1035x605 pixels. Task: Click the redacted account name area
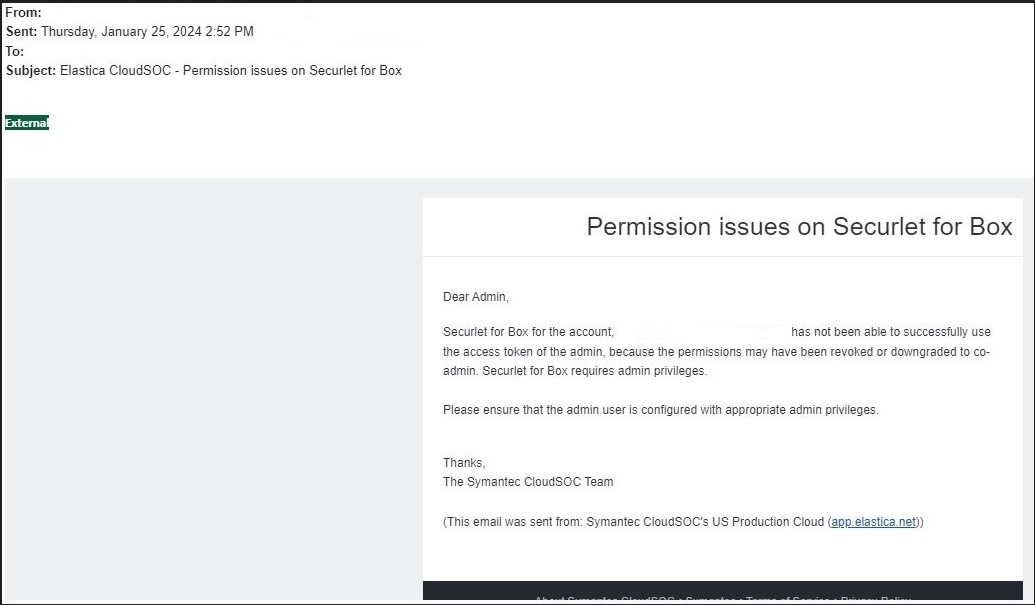coord(702,331)
